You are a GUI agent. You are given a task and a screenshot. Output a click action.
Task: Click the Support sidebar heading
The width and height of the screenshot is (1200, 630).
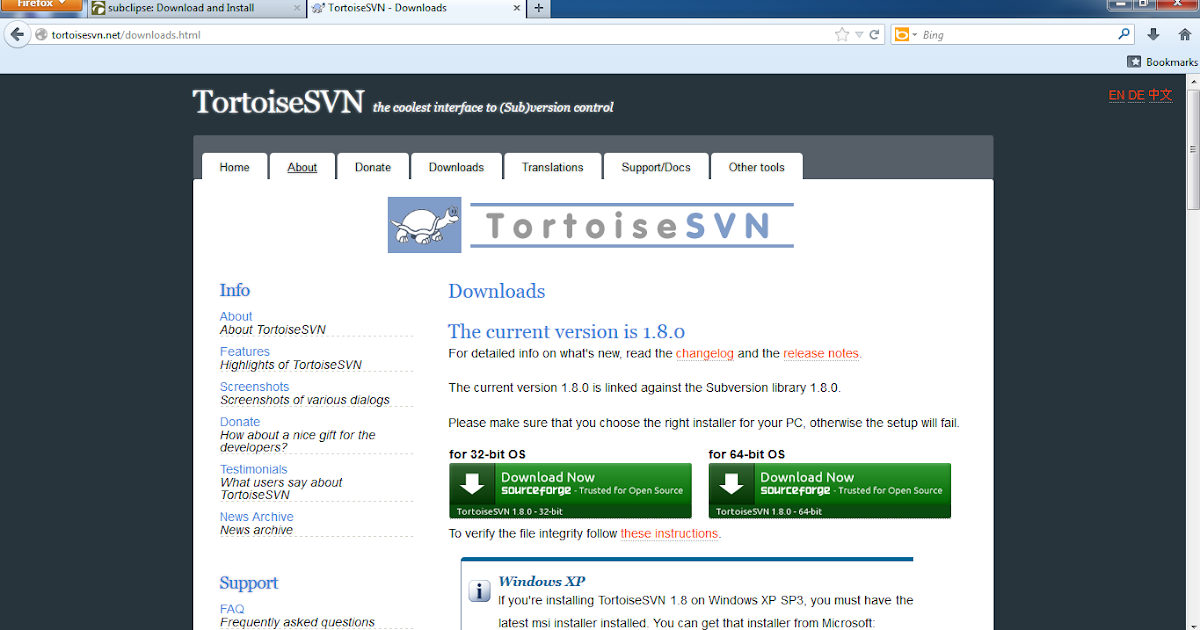click(249, 583)
